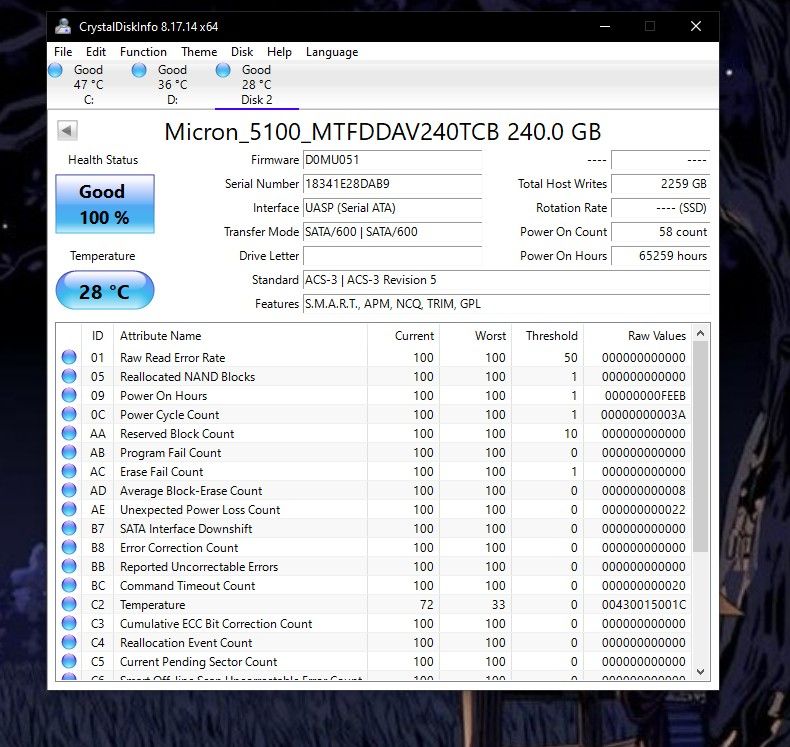Viewport: 790px width, 747px height.
Task: Open the Language menu
Action: point(332,52)
